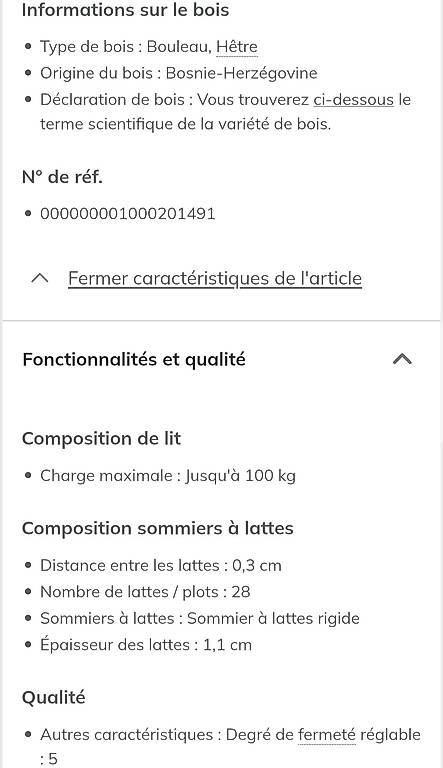Click the Charge maximale 100 kg entry

[168, 476]
